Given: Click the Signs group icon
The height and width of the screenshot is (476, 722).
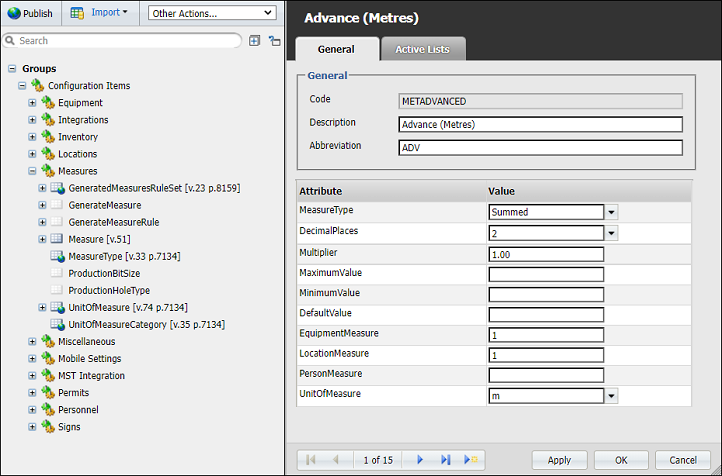Looking at the screenshot, I should pos(48,426).
